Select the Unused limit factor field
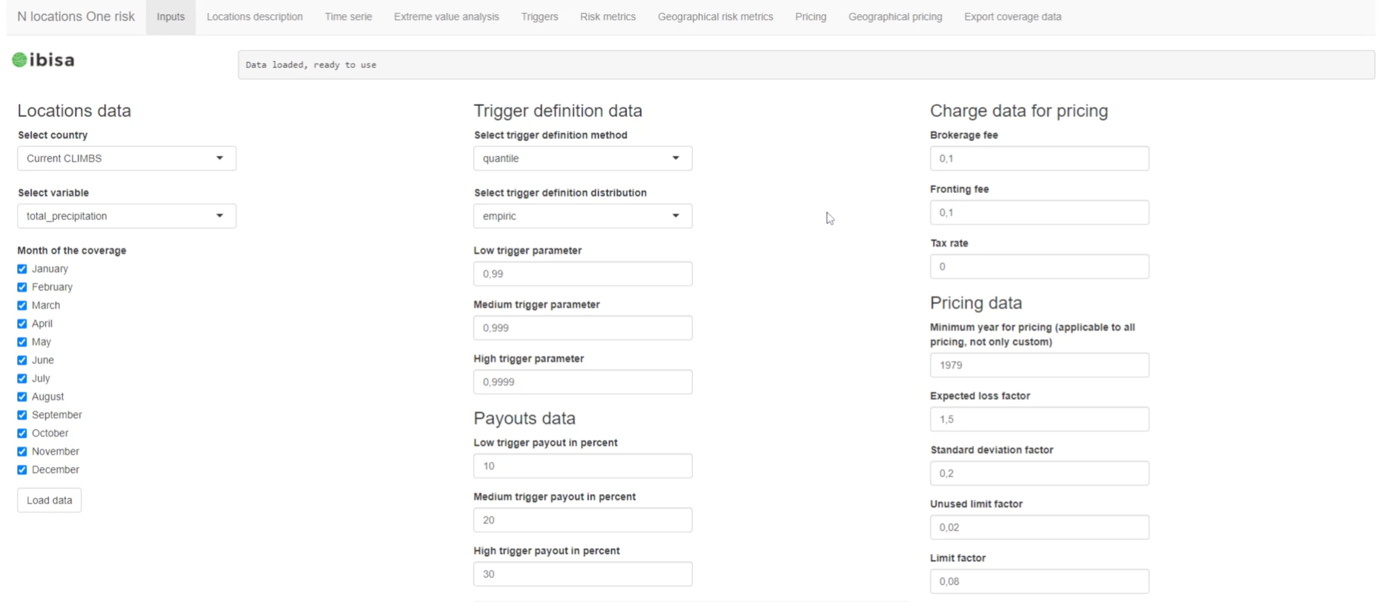 coord(1039,527)
